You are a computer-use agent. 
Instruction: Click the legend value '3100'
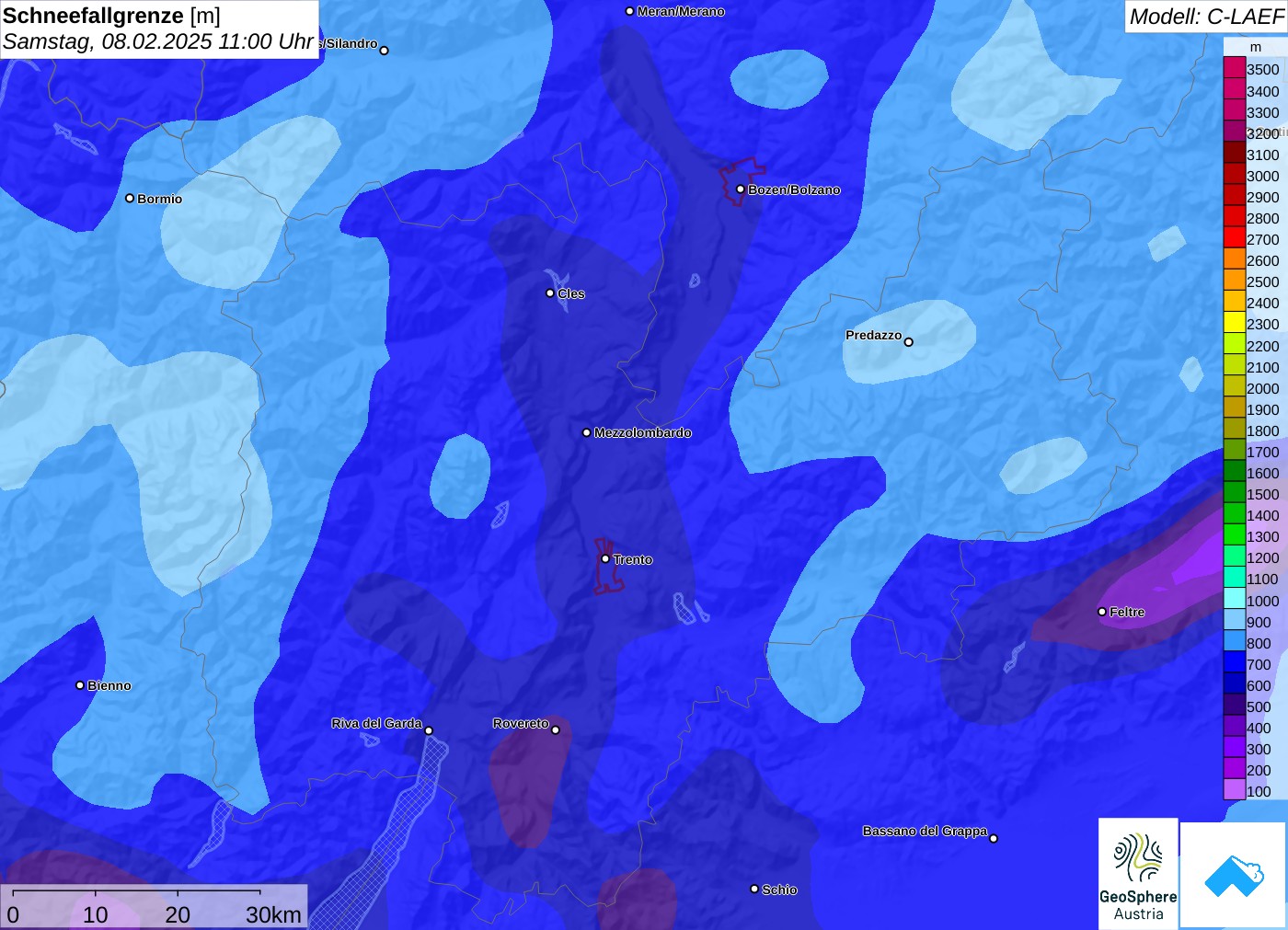1262,155
